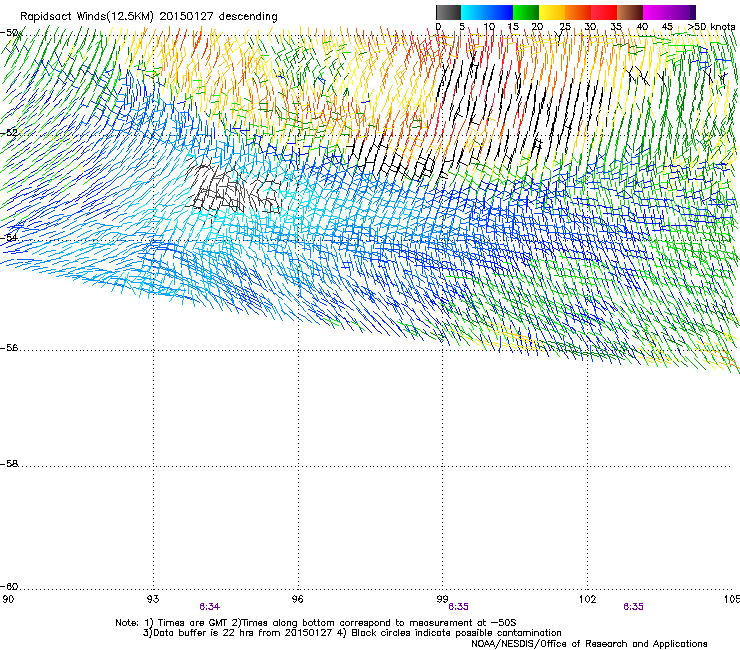Click the 102 longitude axis label

click(x=587, y=599)
